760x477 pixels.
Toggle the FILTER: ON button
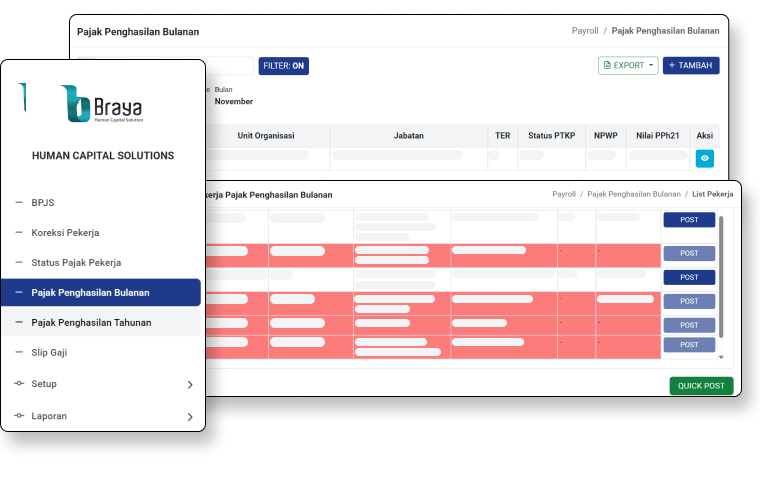click(284, 66)
